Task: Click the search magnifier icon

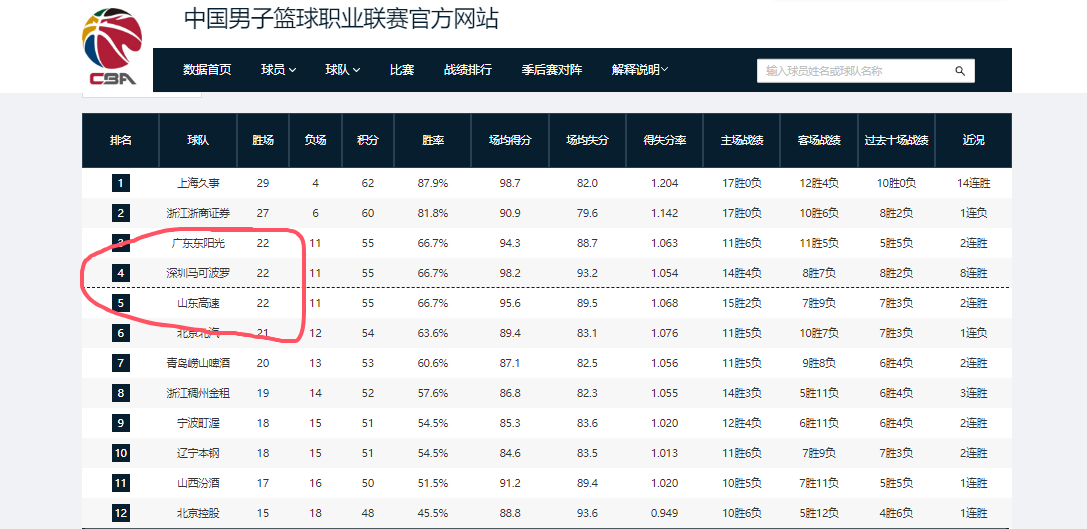Action: [959, 71]
